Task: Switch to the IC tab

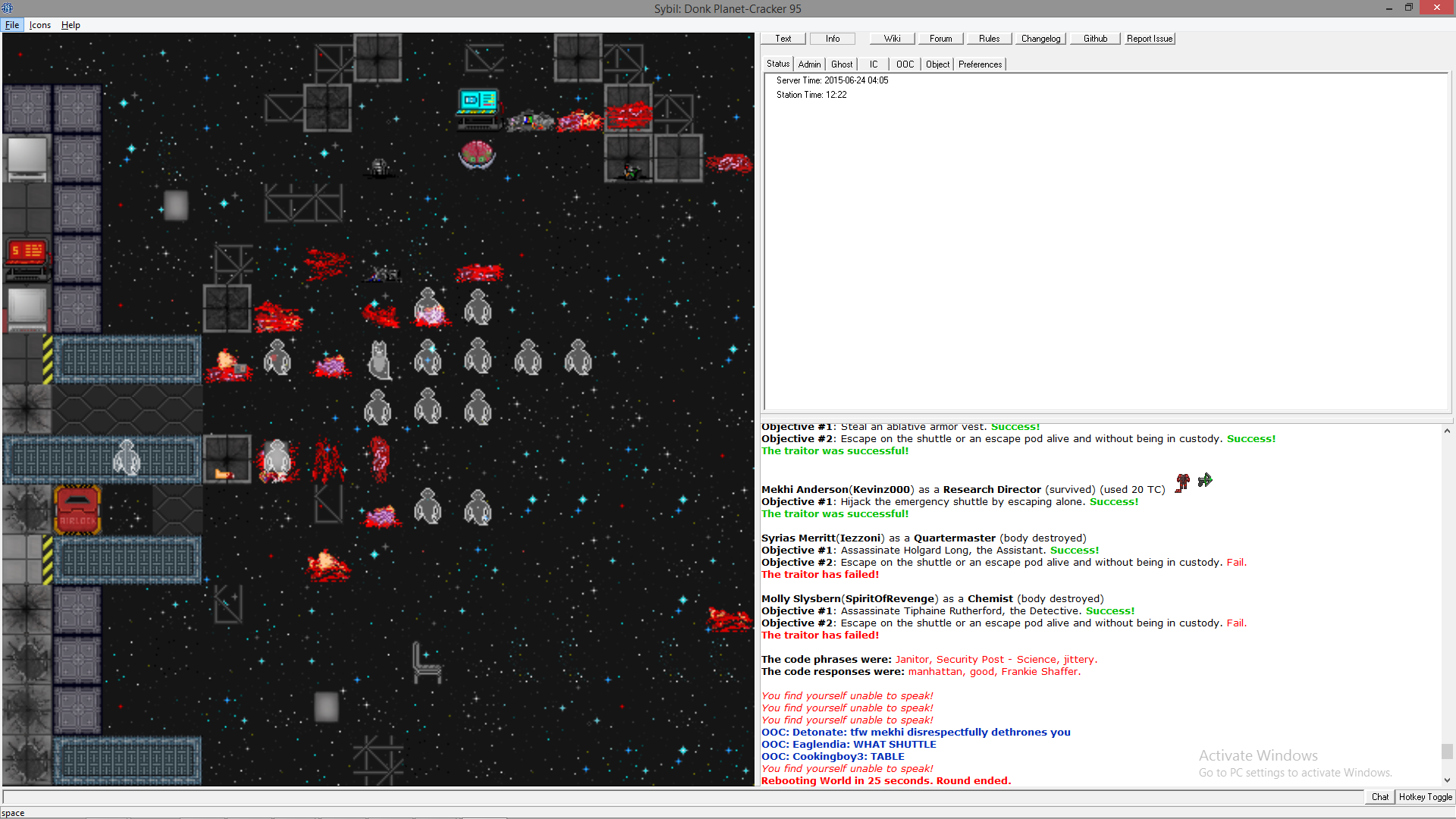Action: click(x=874, y=64)
